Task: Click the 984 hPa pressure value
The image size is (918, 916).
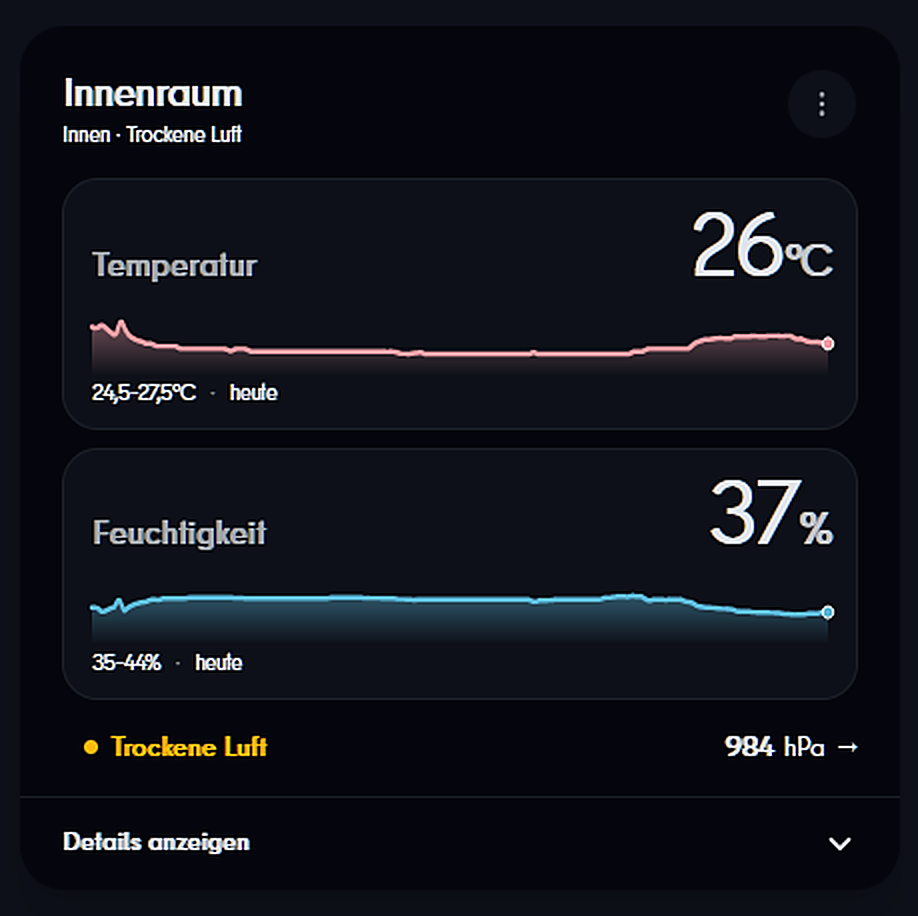Action: [774, 747]
